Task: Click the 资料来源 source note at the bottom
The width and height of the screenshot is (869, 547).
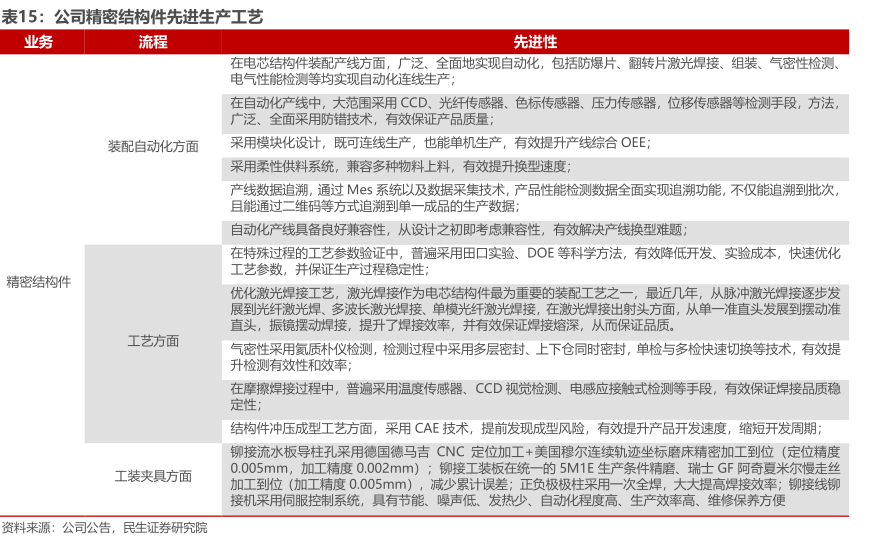Action: (x=105, y=528)
